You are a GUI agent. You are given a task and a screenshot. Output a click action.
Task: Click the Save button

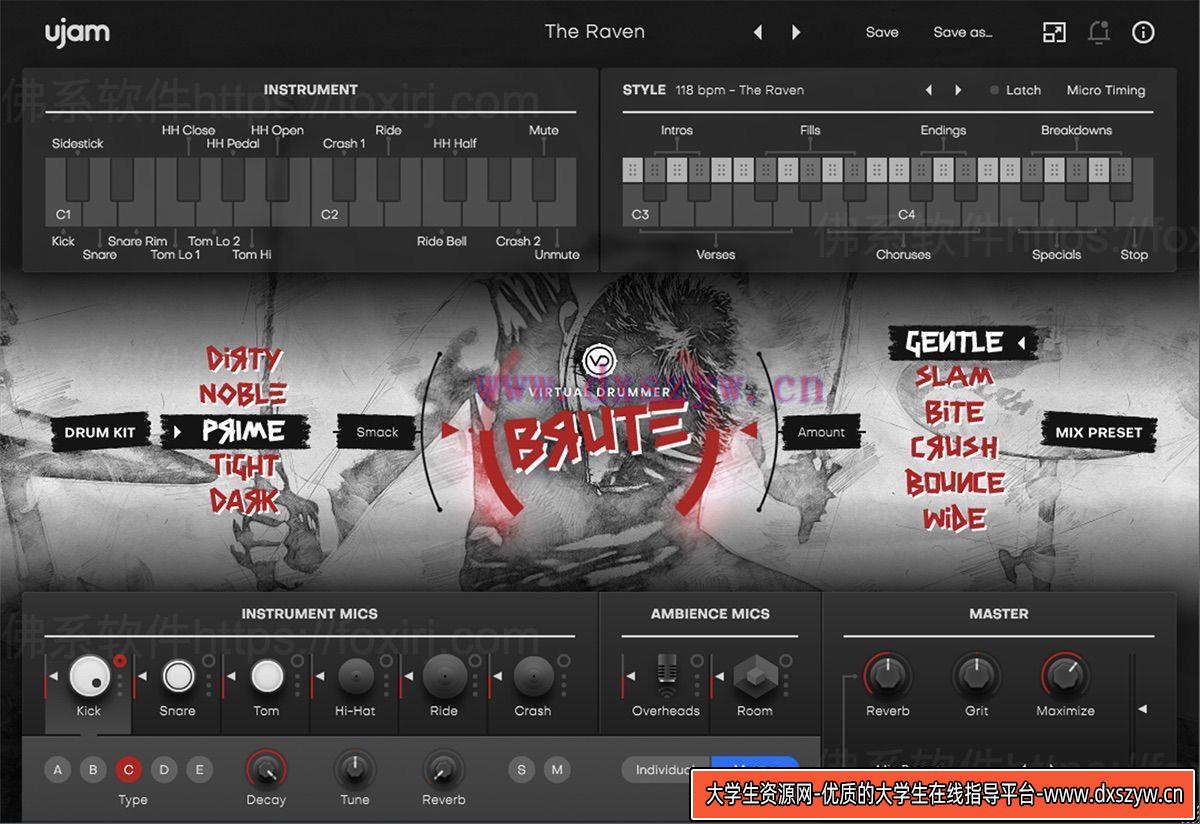(x=882, y=32)
